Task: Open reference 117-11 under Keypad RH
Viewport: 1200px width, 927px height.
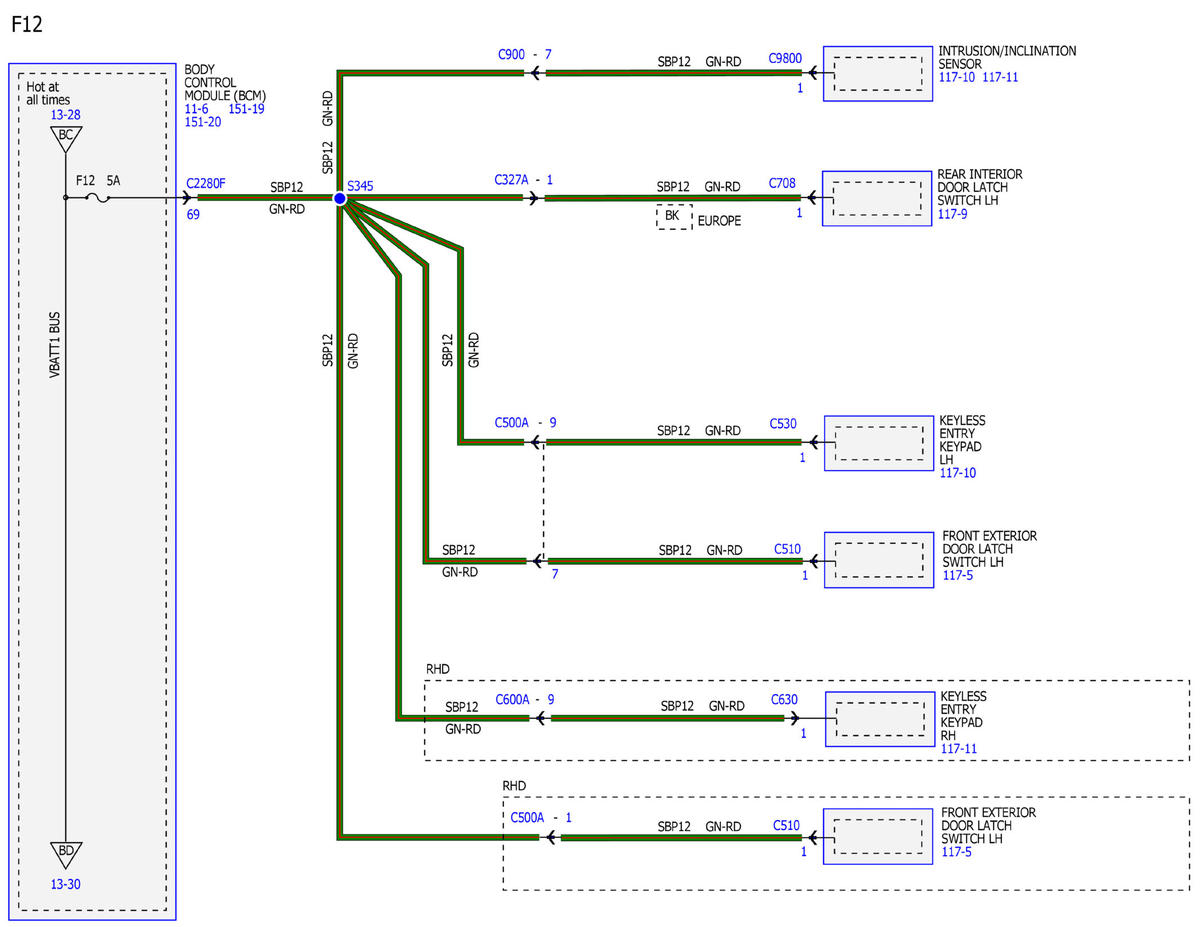Action: (x=957, y=748)
